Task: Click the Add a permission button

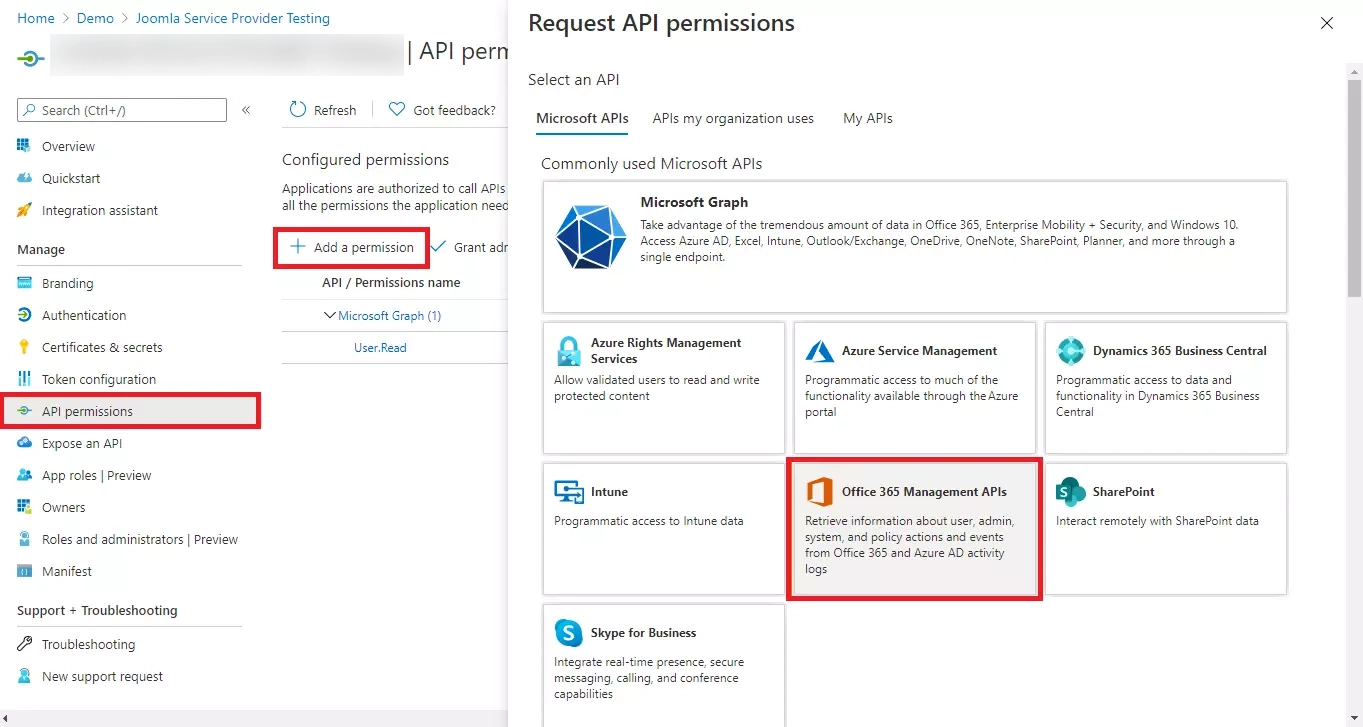Action: 352,247
